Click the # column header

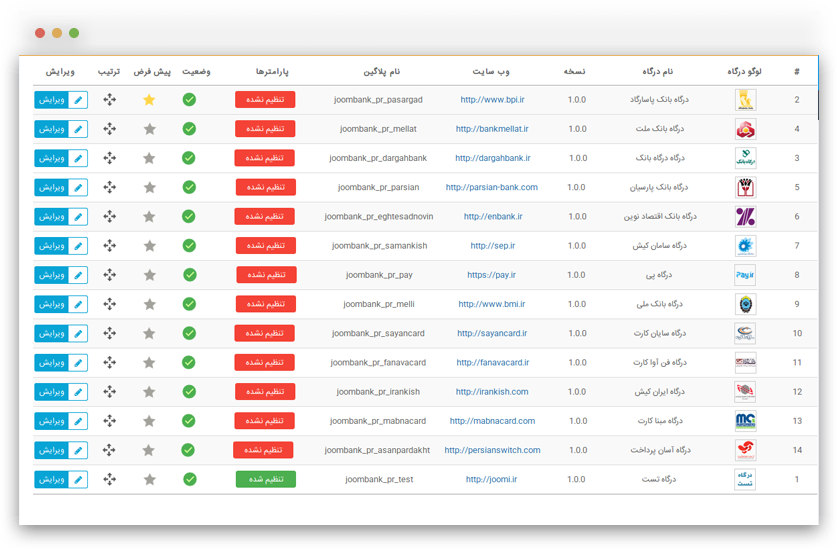point(796,72)
